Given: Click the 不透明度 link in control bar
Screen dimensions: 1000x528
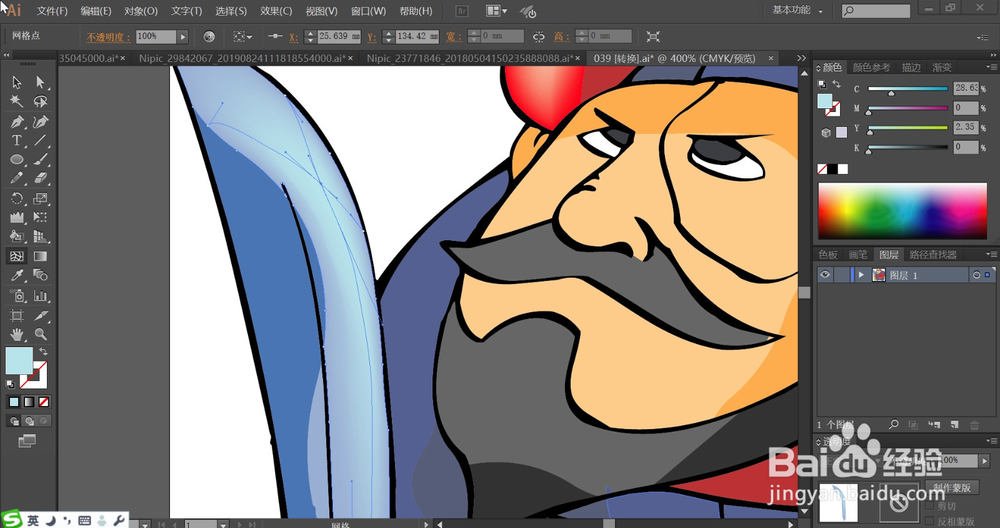Looking at the screenshot, I should [108, 37].
